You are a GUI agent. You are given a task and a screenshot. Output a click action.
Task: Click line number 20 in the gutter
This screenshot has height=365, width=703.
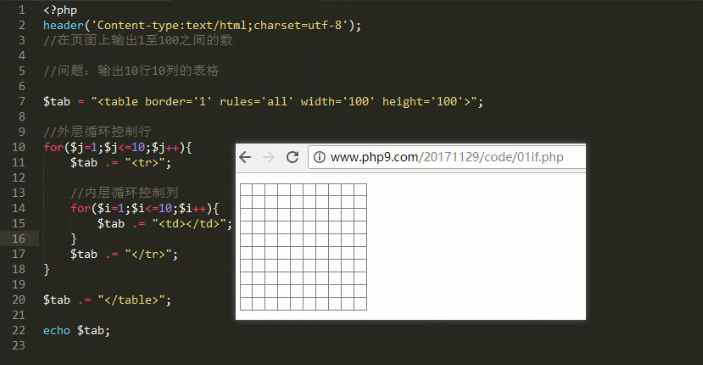pos(18,300)
